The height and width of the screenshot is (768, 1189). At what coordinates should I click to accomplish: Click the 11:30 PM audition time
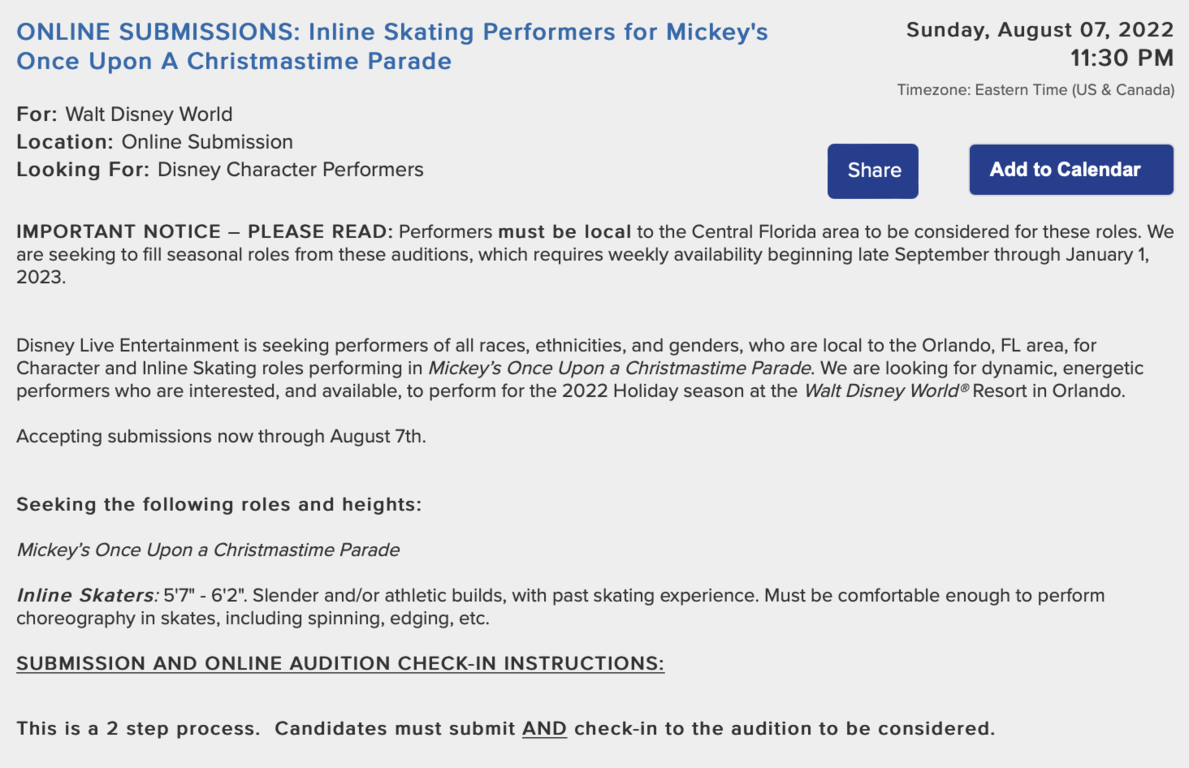coord(1122,58)
